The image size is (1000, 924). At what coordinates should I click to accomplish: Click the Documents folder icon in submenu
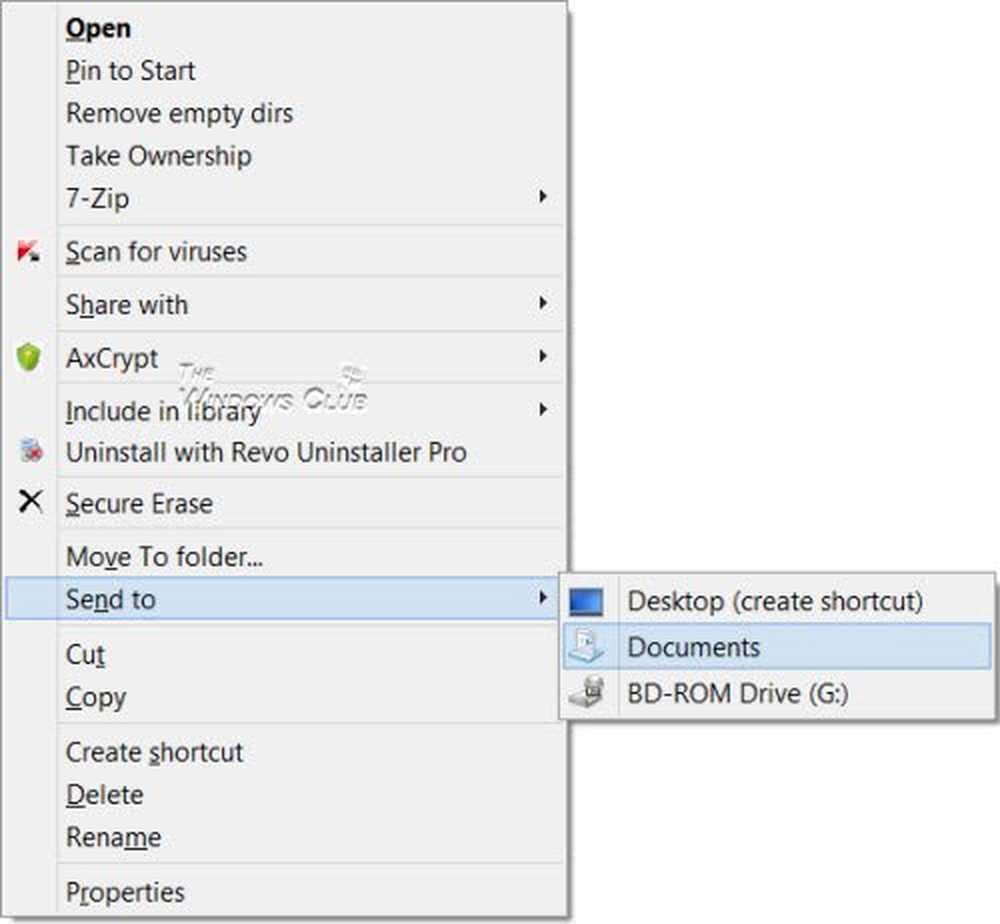point(587,648)
